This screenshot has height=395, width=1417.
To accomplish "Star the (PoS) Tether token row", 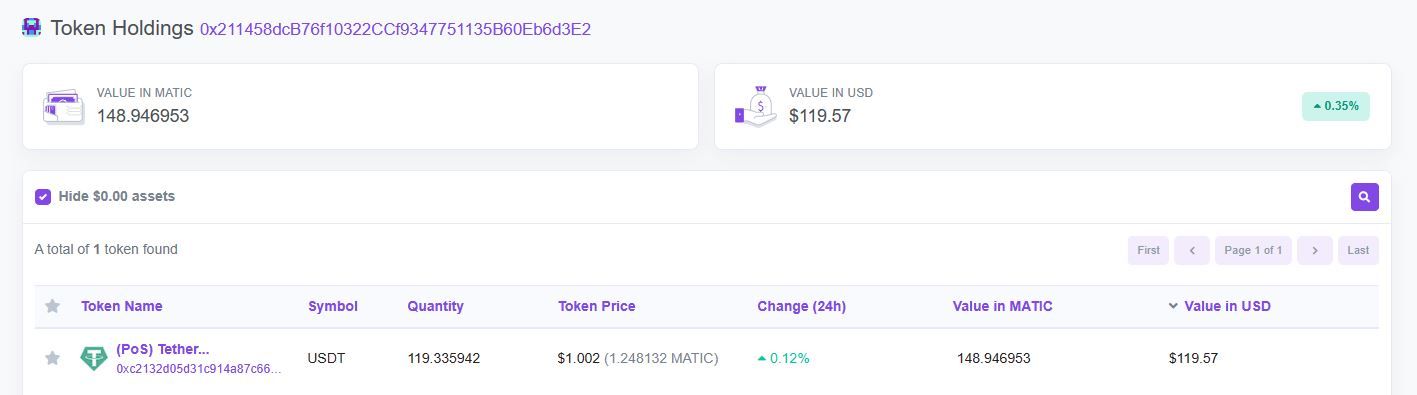I will point(52,358).
